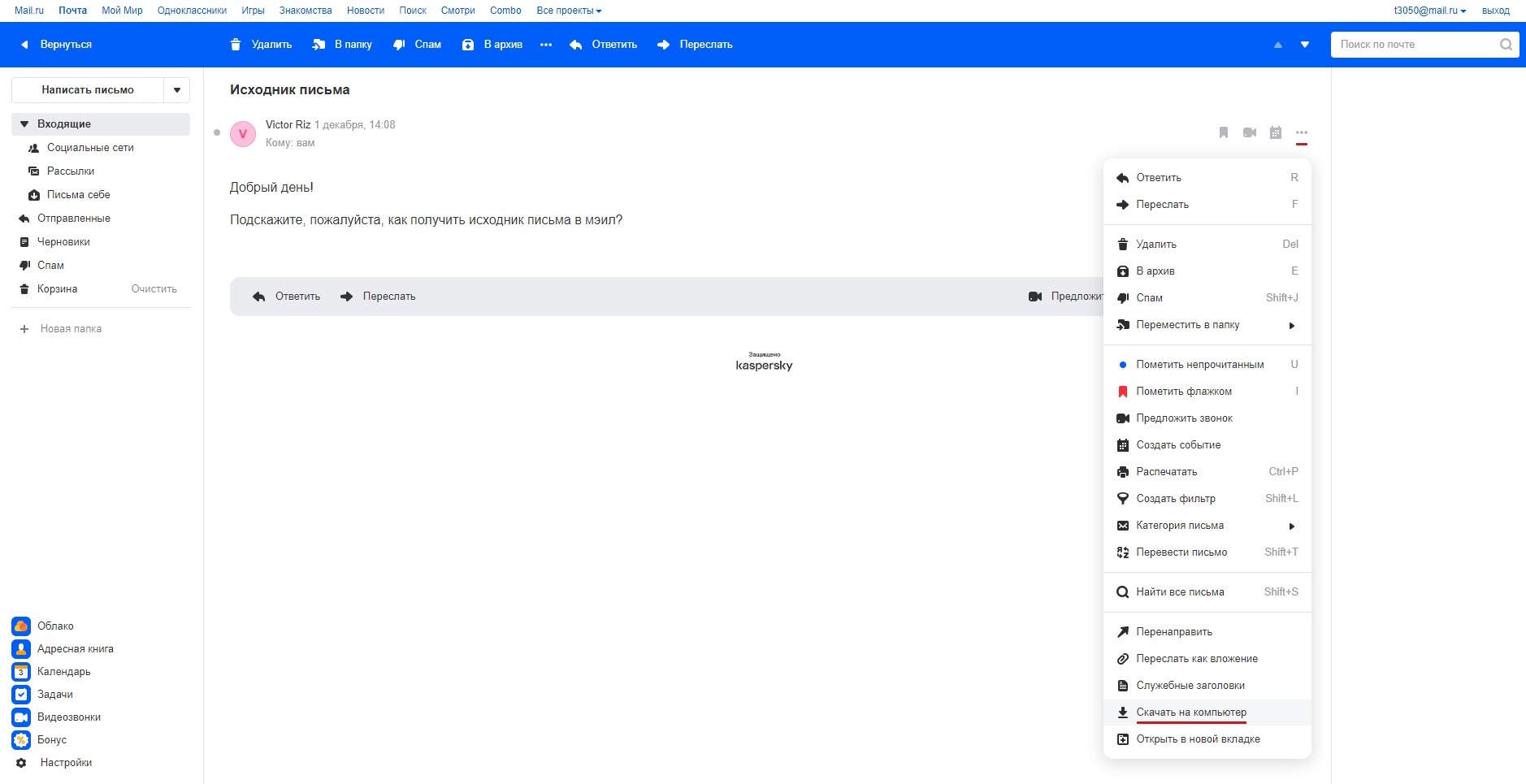Click the calendar event icon in message header
The image size is (1526, 784).
pyautogui.click(x=1276, y=132)
